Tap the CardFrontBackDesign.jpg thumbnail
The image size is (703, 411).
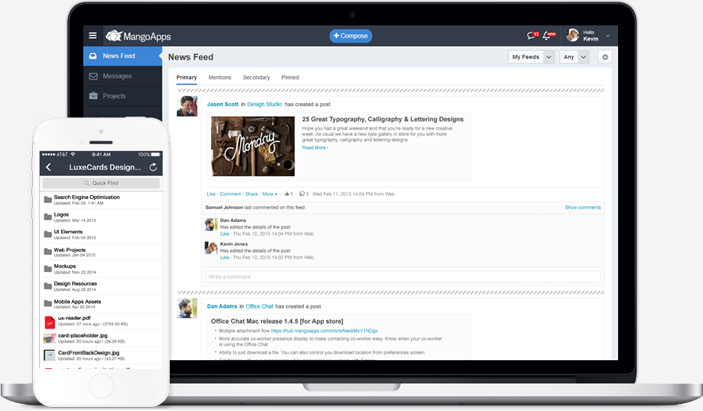pyautogui.click(x=49, y=355)
